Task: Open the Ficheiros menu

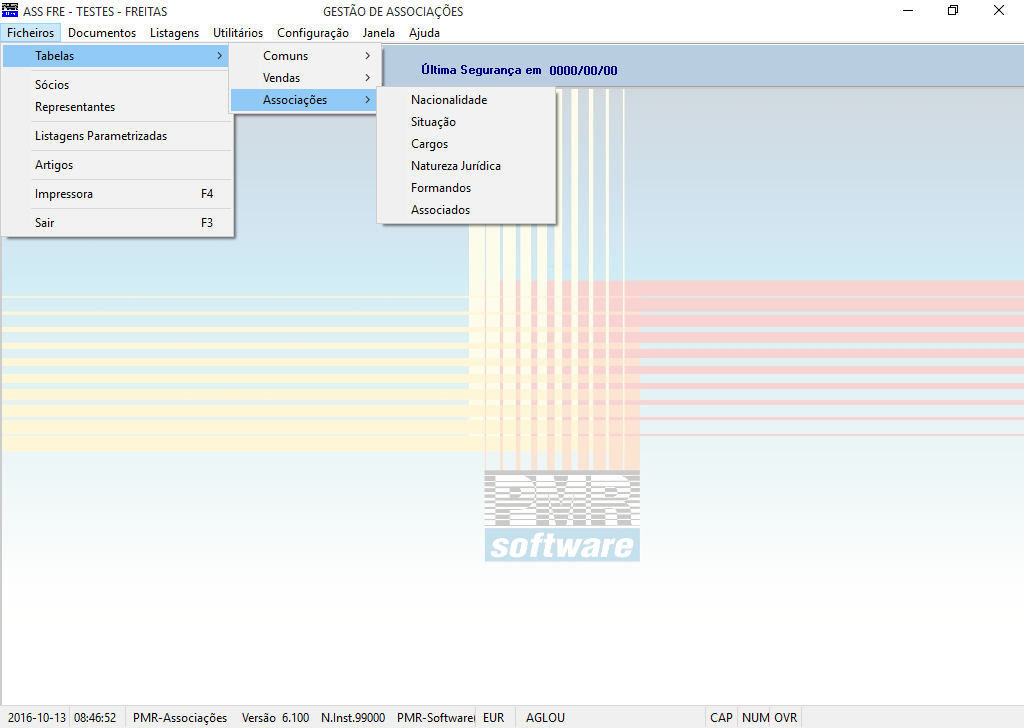Action: [x=31, y=33]
